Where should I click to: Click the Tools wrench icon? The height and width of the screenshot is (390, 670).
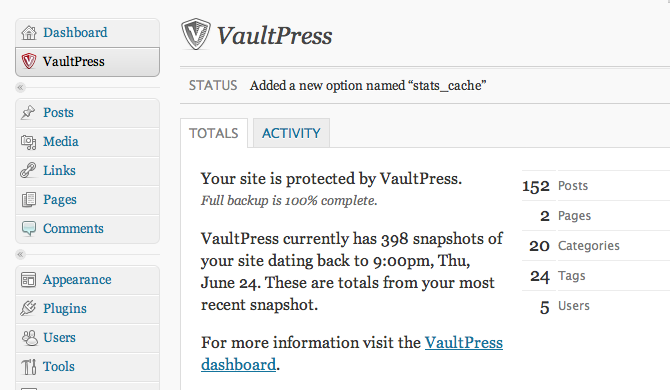click(x=29, y=367)
